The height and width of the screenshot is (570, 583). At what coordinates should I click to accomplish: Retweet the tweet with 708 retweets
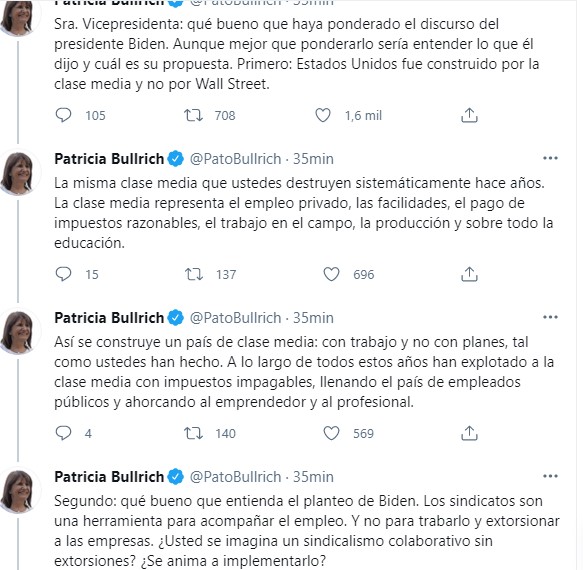point(193,115)
